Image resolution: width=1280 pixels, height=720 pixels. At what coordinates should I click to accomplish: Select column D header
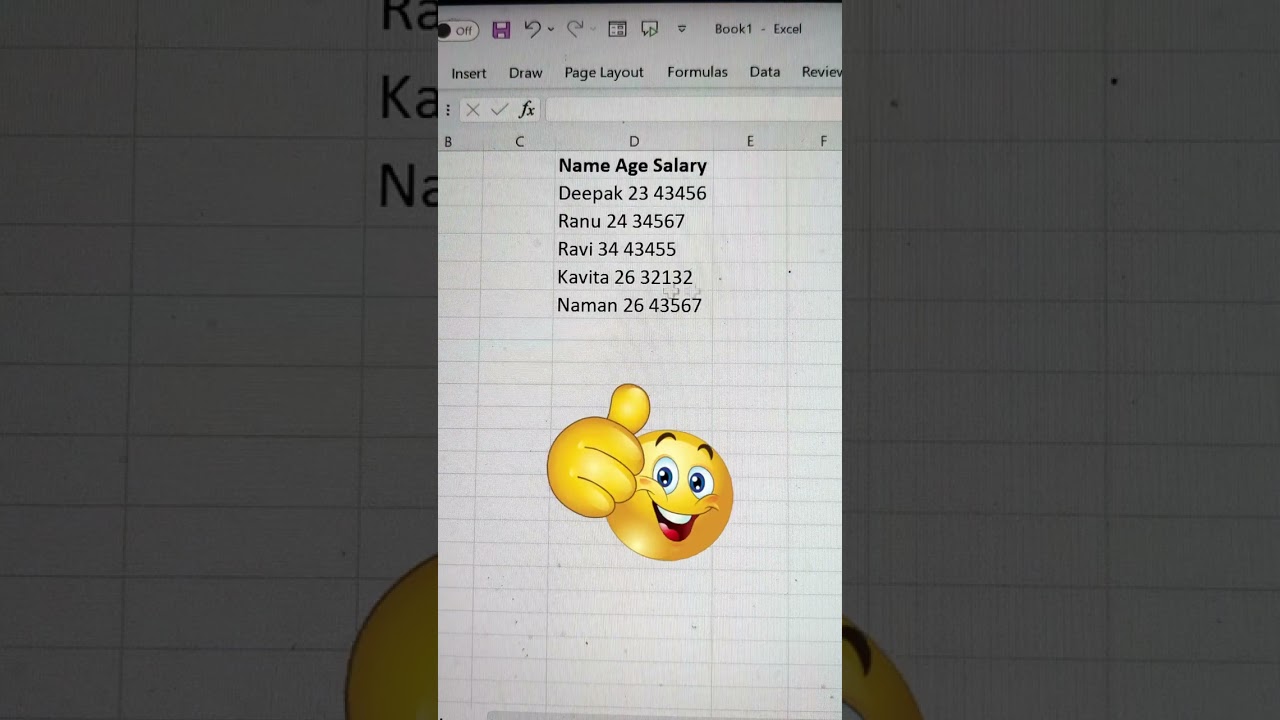pos(634,142)
